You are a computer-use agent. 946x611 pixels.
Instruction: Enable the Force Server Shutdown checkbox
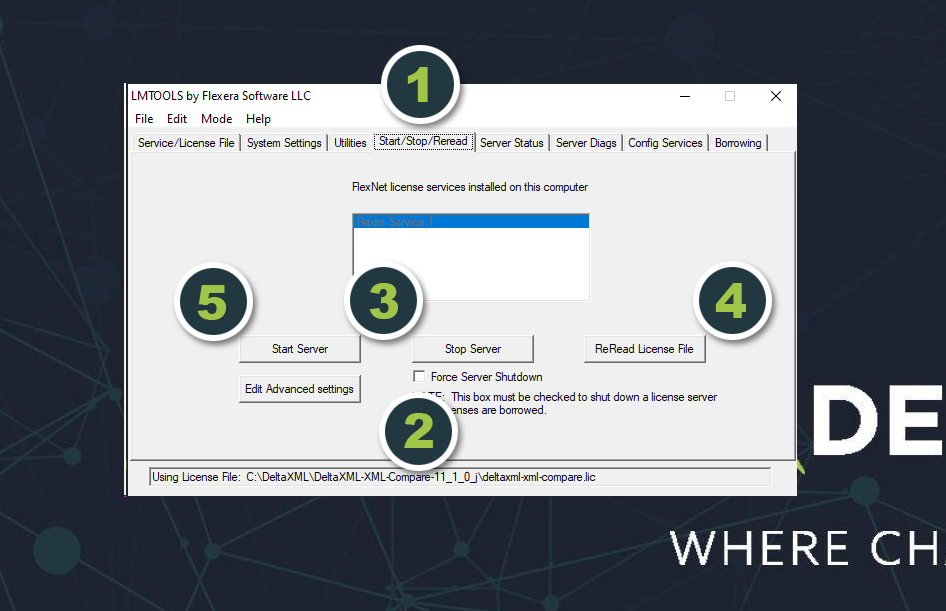(x=419, y=377)
